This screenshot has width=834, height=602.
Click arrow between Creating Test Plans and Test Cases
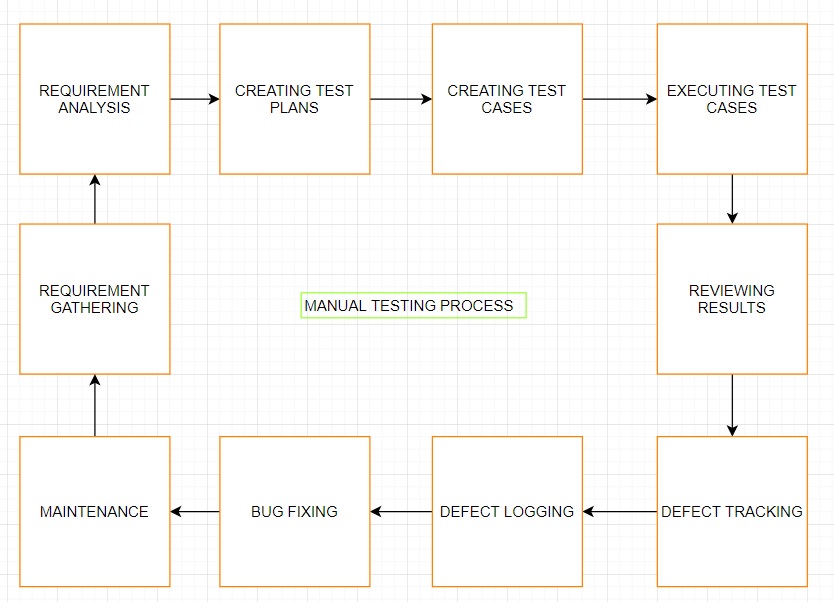click(x=400, y=99)
